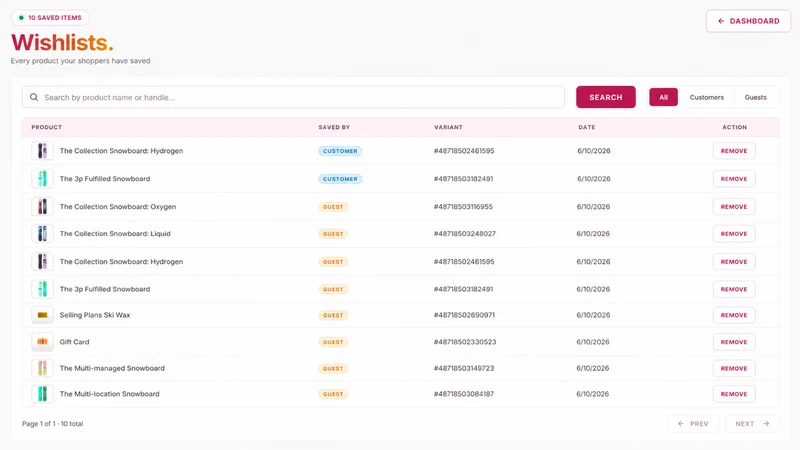800x450 pixels.
Task: Click the Oxygen snowboard thumbnail
Action: point(42,207)
